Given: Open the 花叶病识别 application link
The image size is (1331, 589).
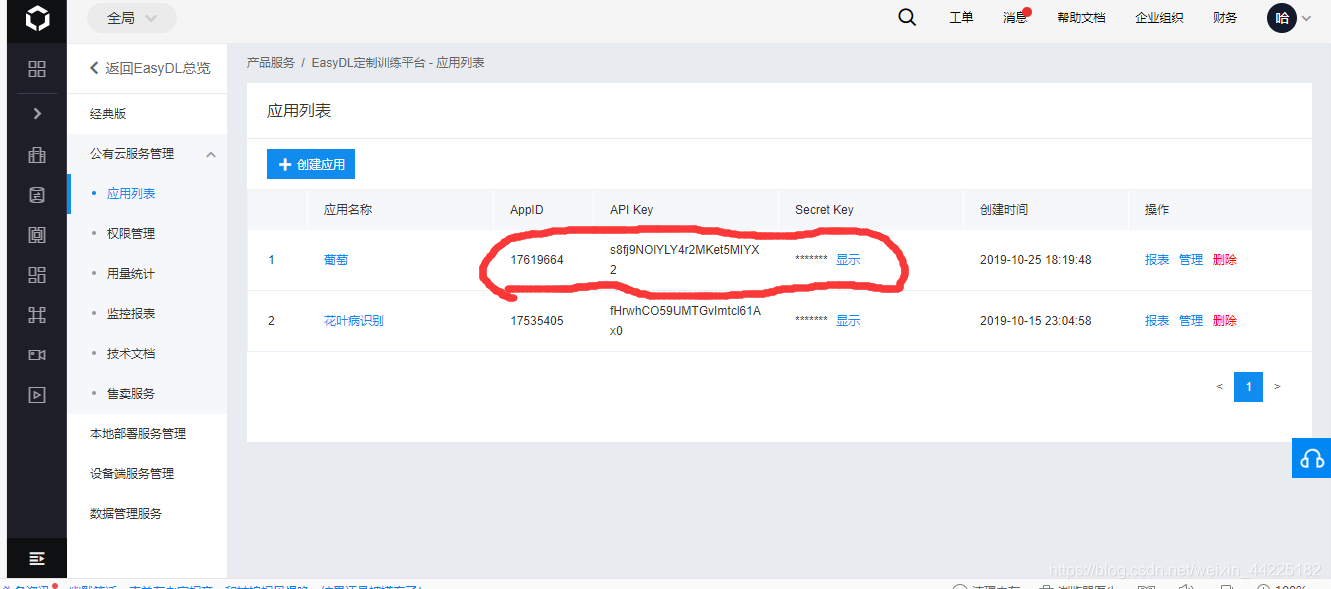Looking at the screenshot, I should (x=353, y=321).
